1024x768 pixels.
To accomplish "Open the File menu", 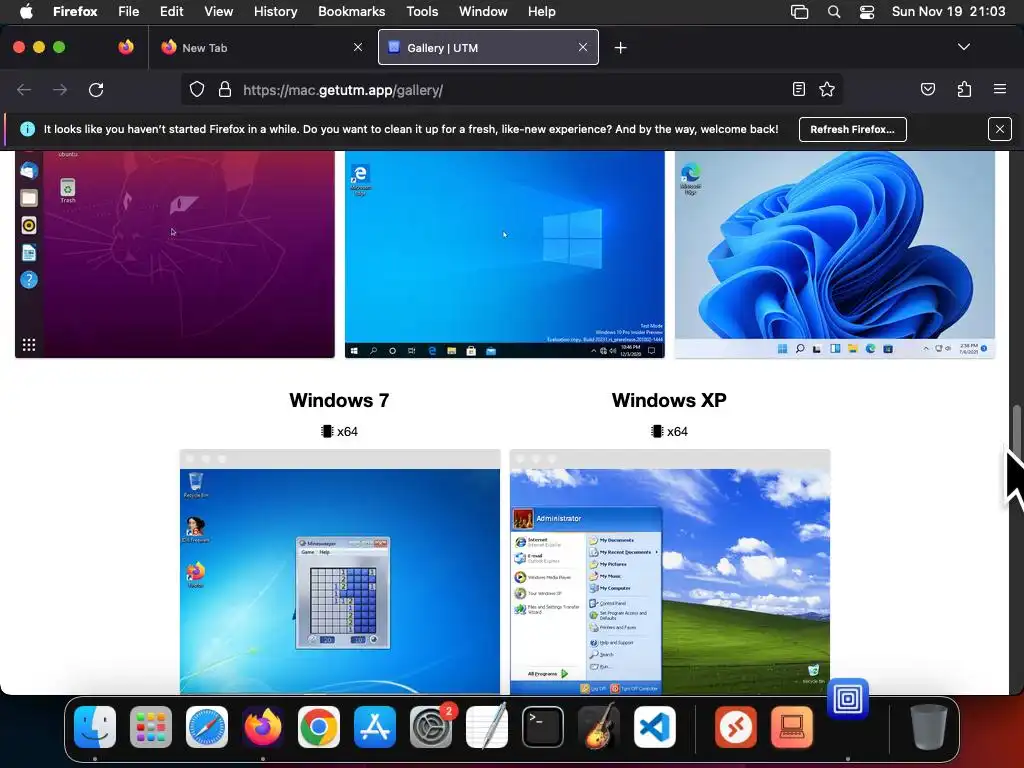I will tap(129, 11).
